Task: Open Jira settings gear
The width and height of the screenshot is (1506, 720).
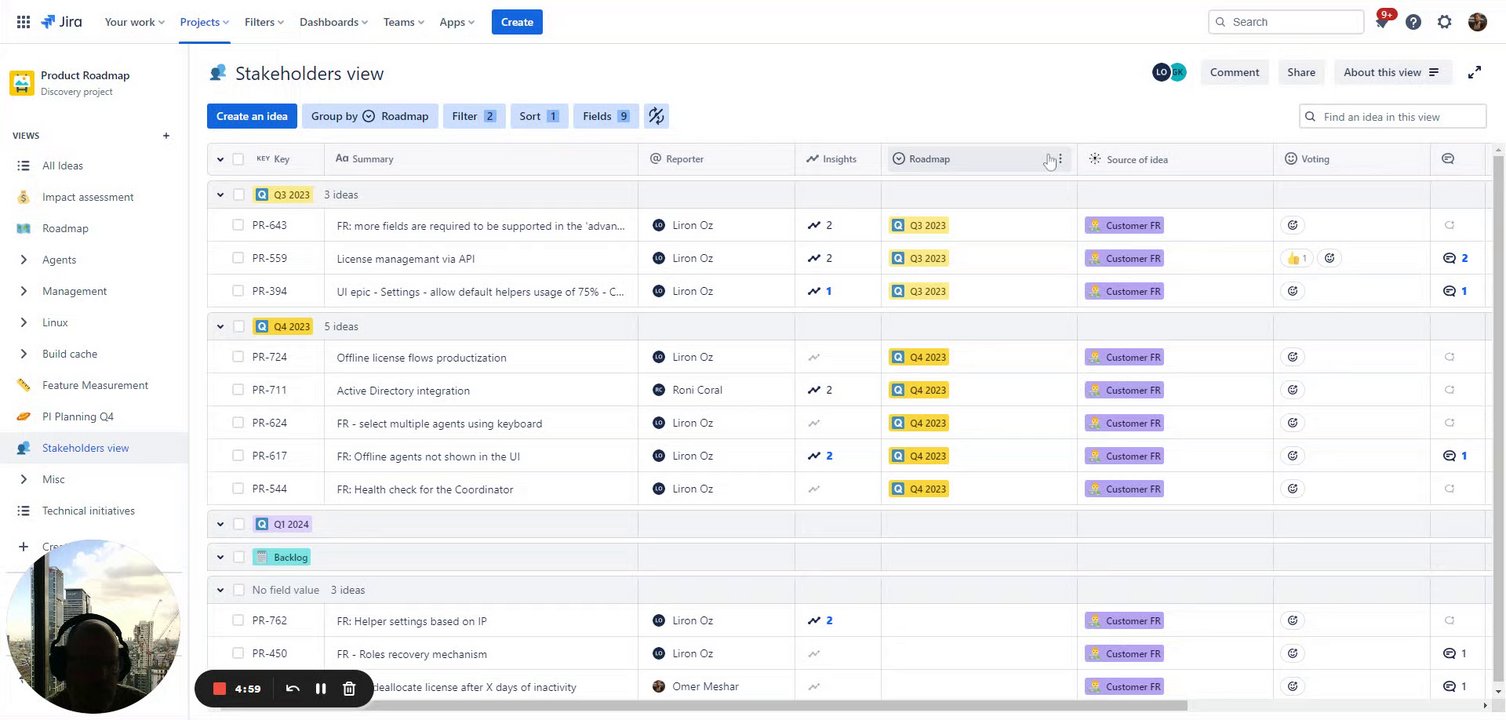Action: click(x=1444, y=22)
